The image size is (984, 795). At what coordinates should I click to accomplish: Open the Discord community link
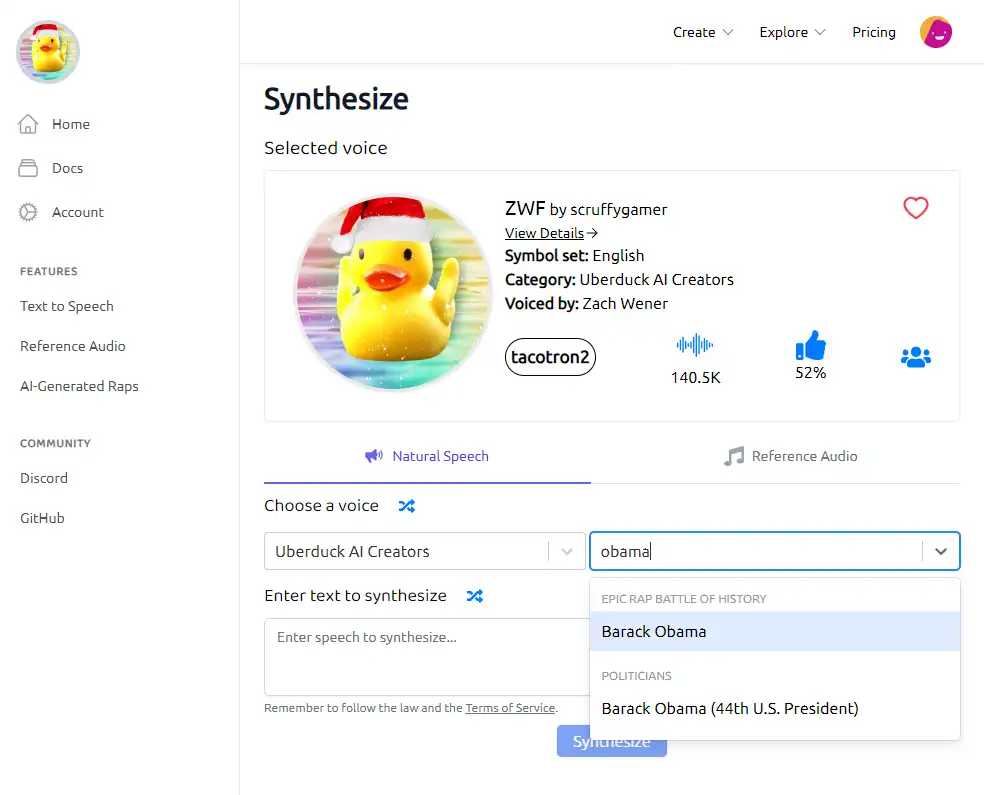tap(44, 478)
